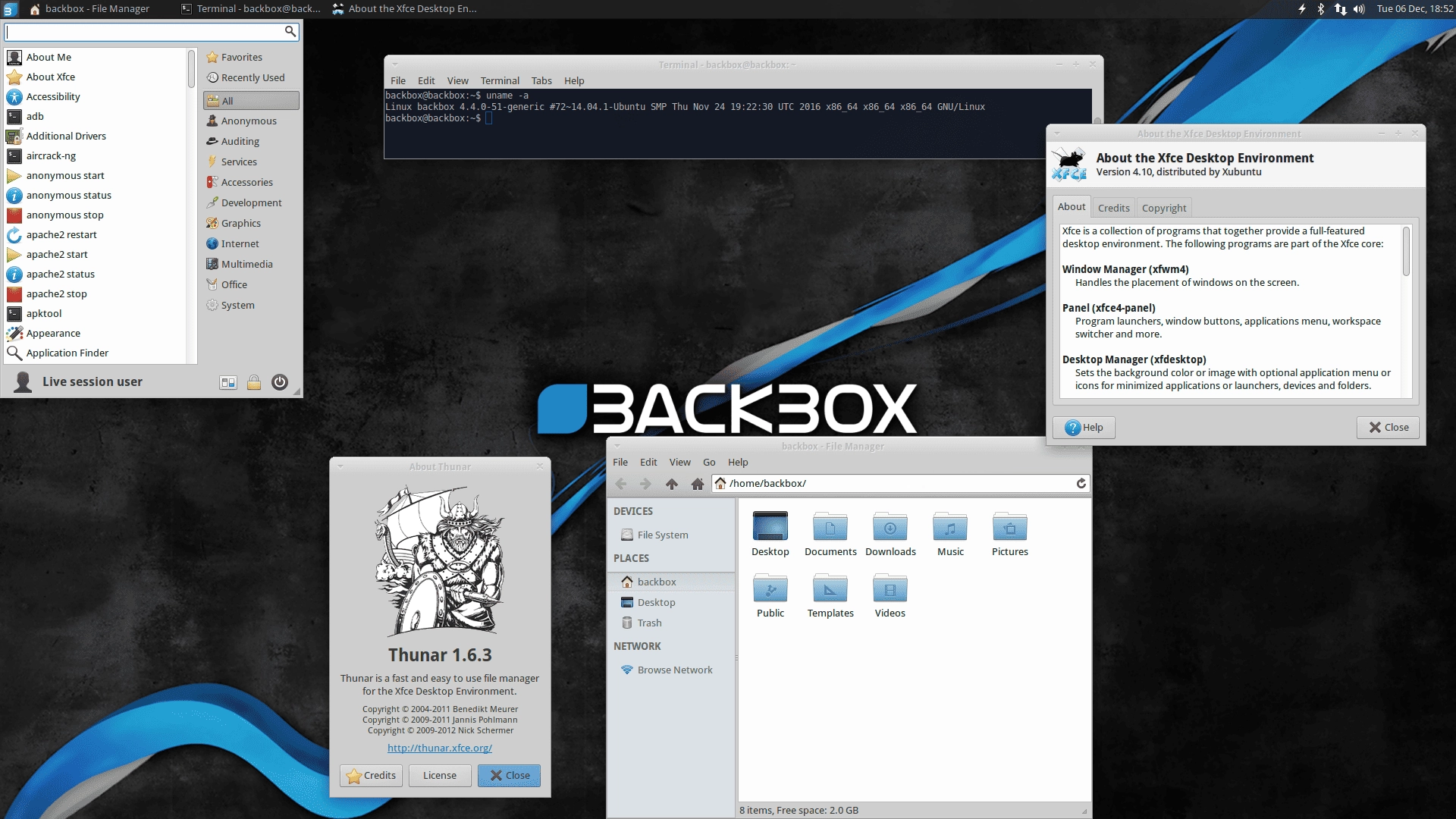
Task: Select Browse Network in sidebar
Action: point(671,670)
